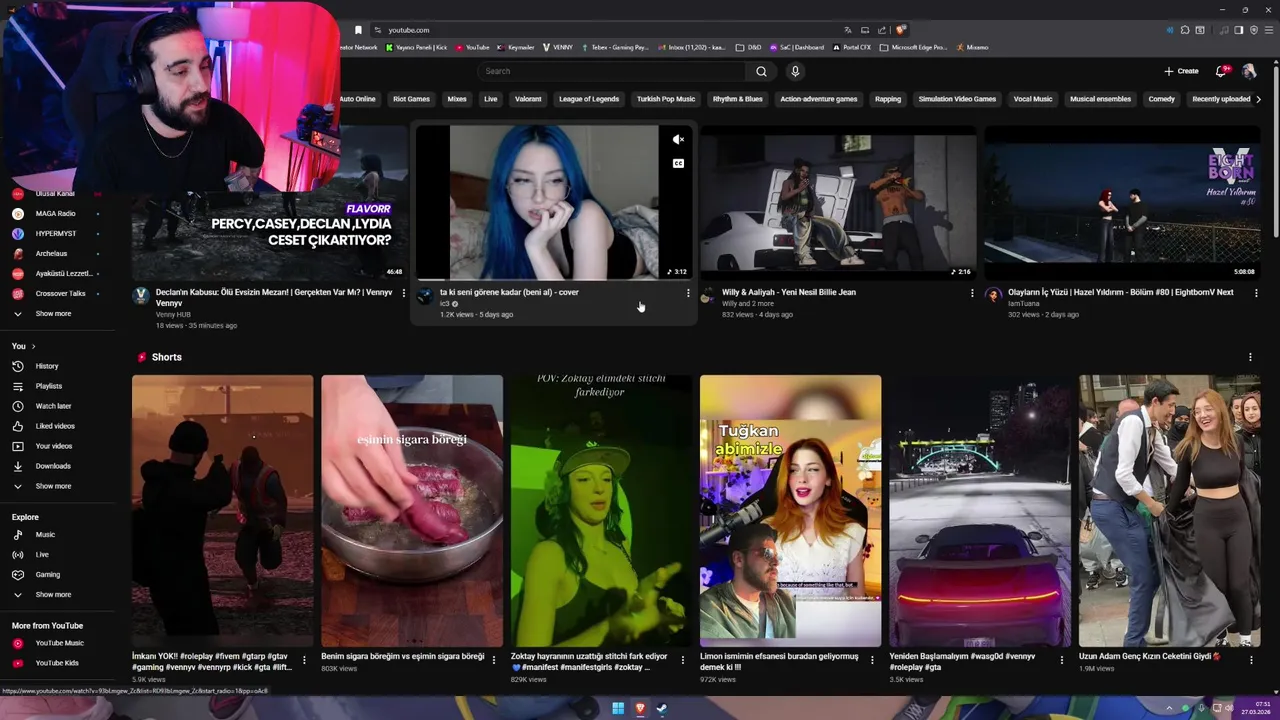Open History from the sidebar
Image resolution: width=1280 pixels, height=720 pixels.
(x=48, y=366)
